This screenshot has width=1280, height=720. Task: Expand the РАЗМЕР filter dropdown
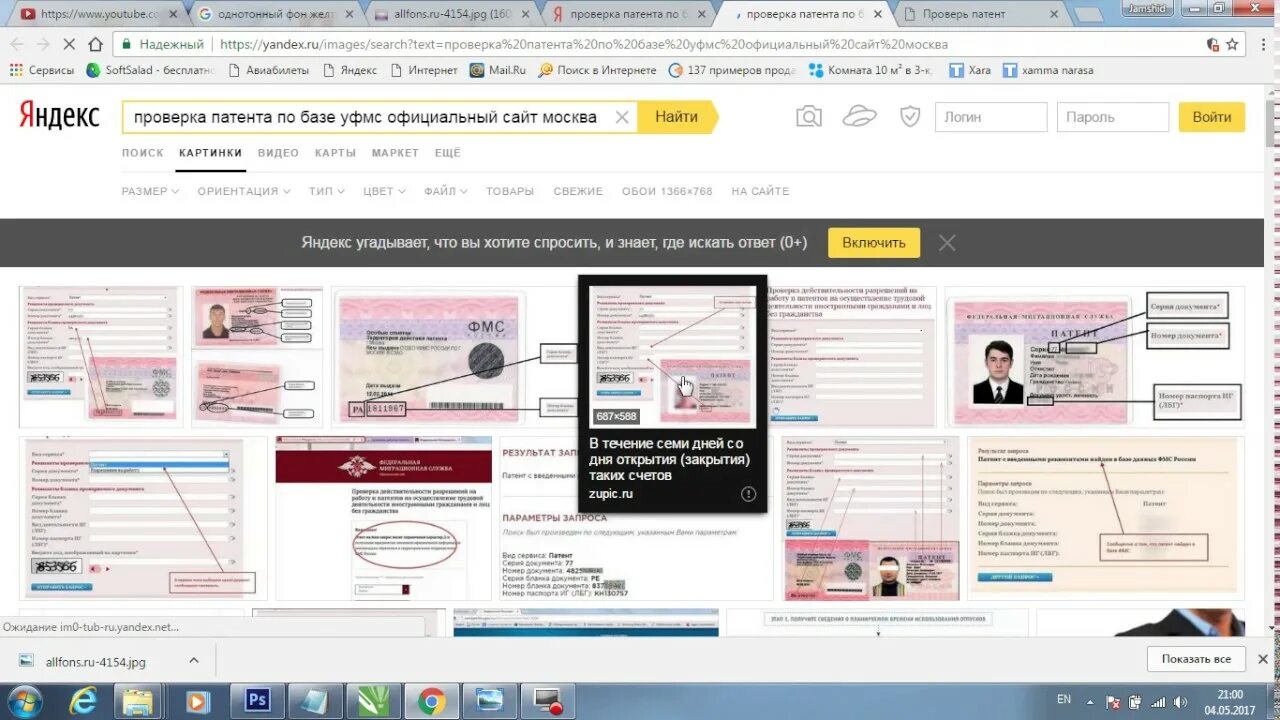click(x=150, y=191)
